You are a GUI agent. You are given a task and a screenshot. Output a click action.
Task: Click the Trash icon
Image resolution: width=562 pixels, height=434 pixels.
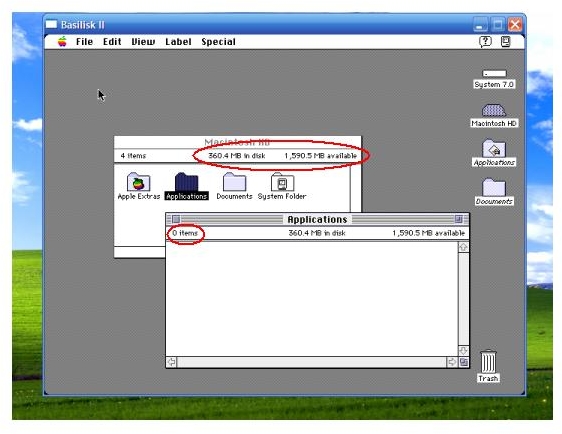(489, 362)
